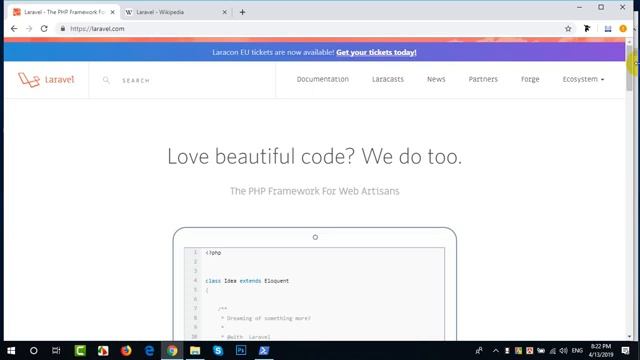Open File Explorer from the taskbar
640x360 pixels.
[195, 351]
